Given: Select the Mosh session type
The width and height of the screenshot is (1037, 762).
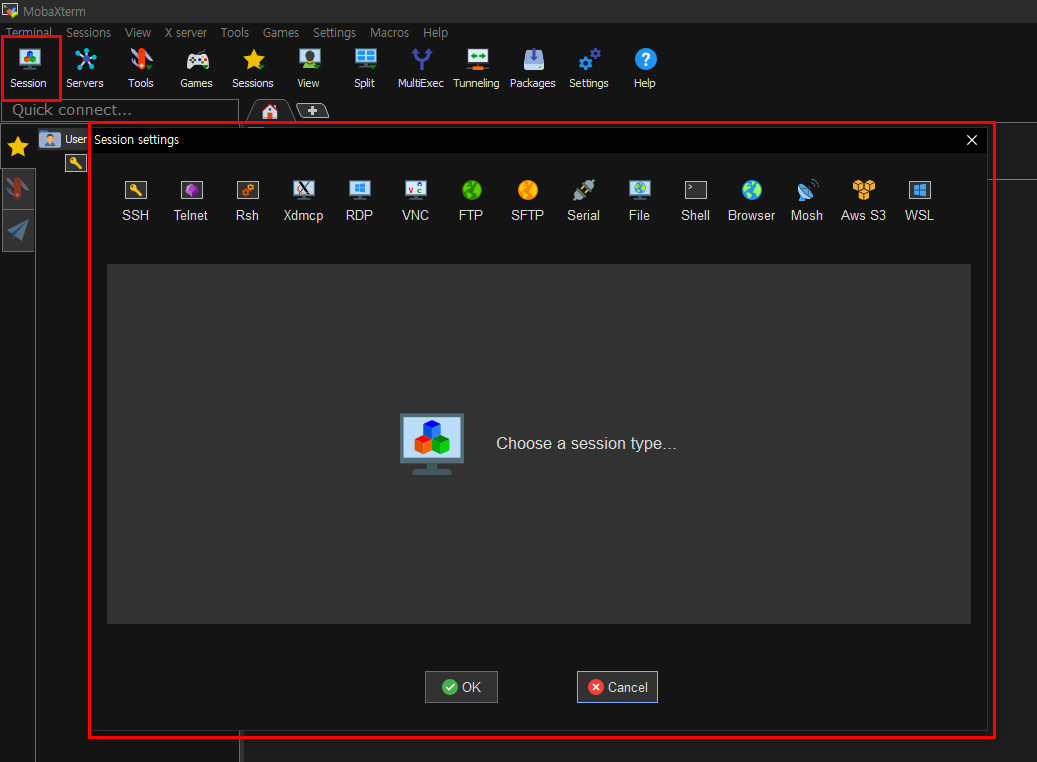Looking at the screenshot, I should click(807, 201).
